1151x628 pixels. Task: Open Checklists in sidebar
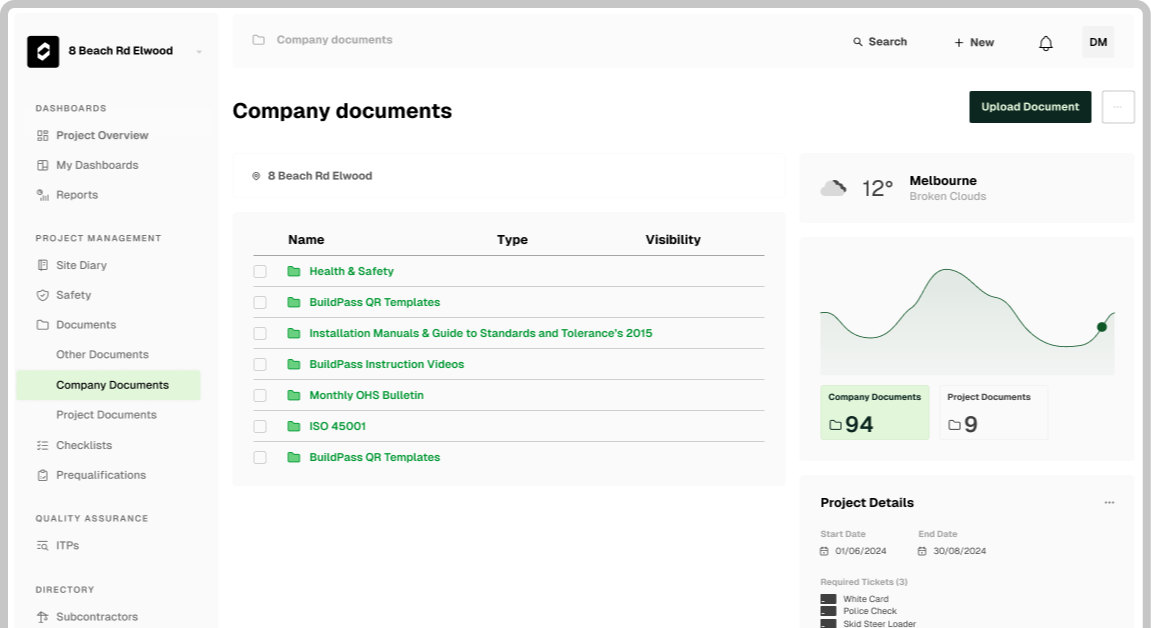[84, 445]
